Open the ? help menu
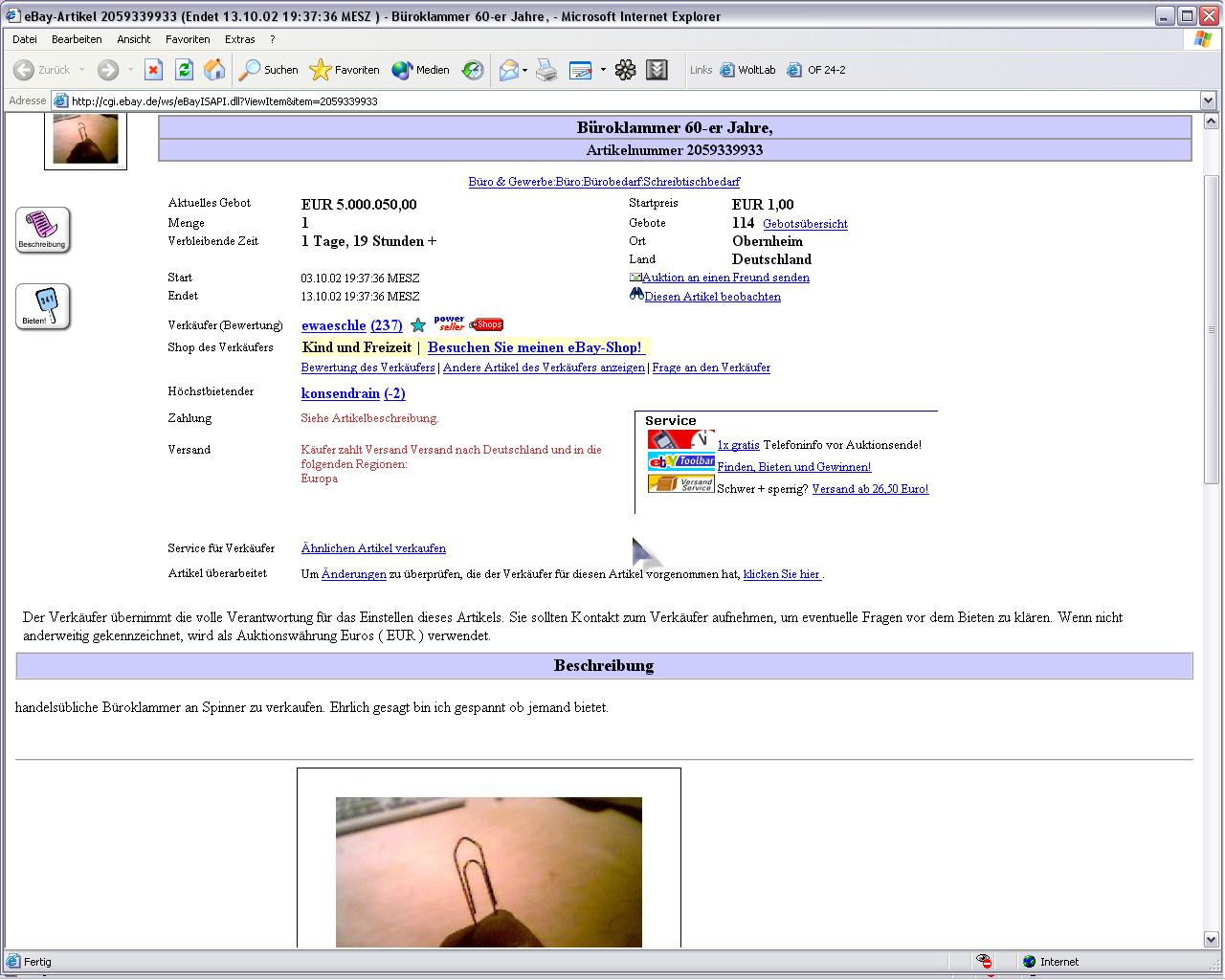1225x980 pixels. click(x=273, y=39)
